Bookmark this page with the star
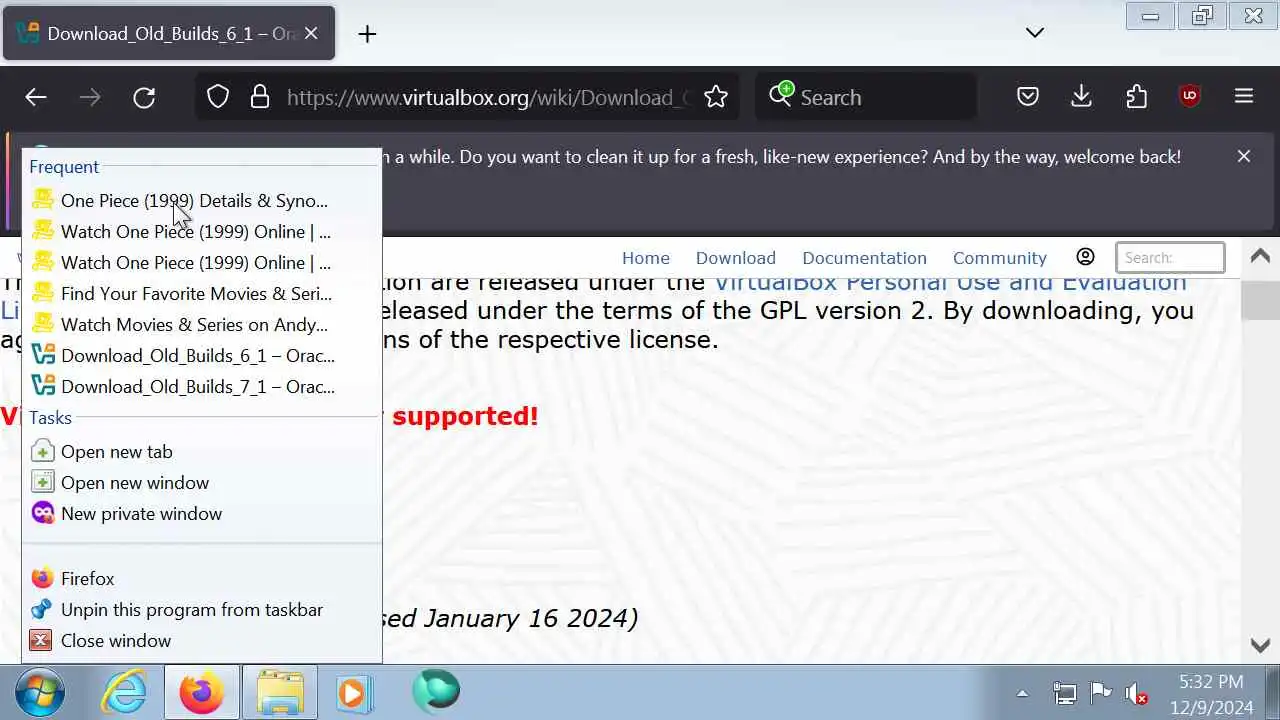 point(716,97)
